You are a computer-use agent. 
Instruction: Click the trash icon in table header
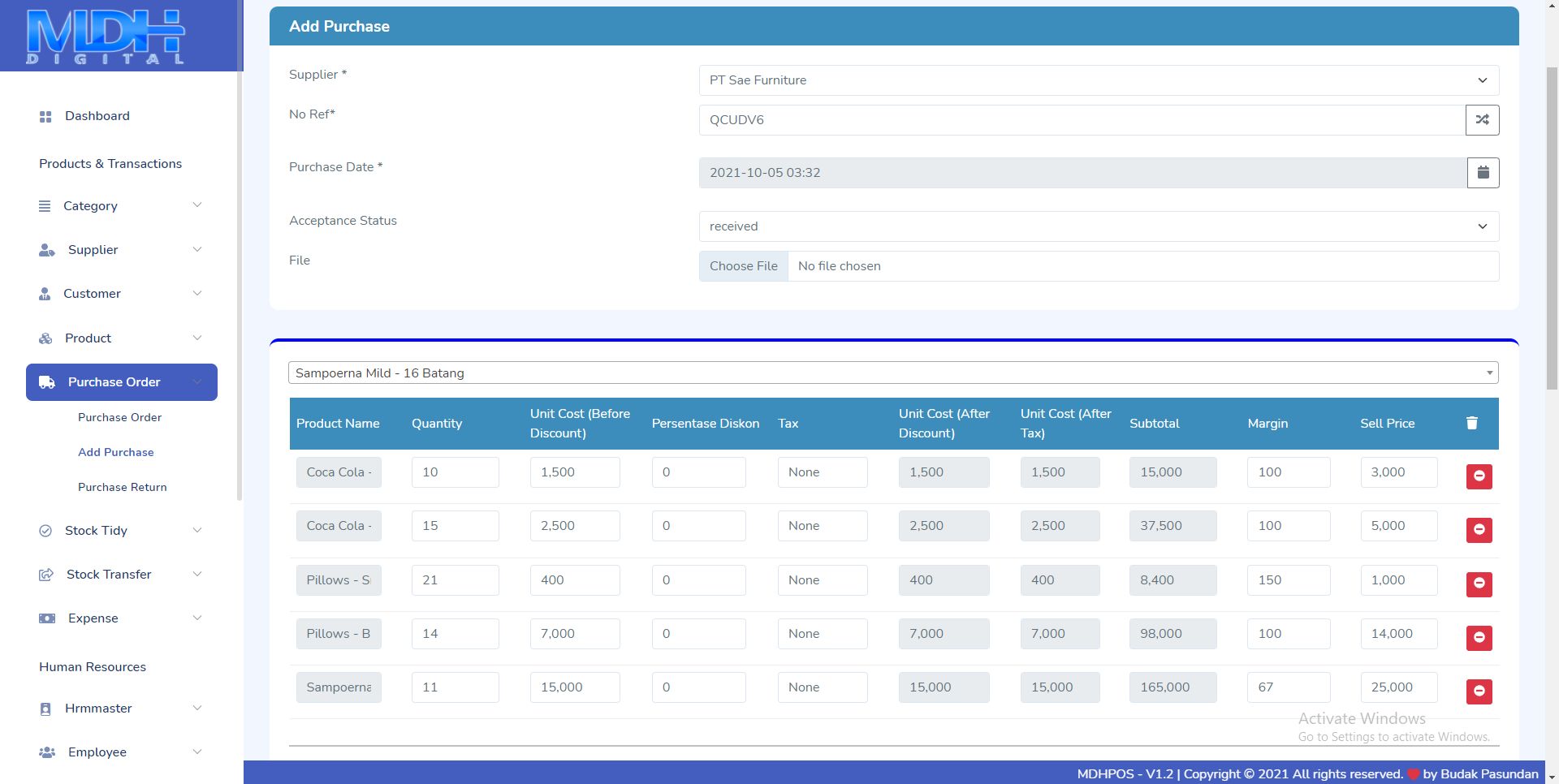pos(1471,423)
